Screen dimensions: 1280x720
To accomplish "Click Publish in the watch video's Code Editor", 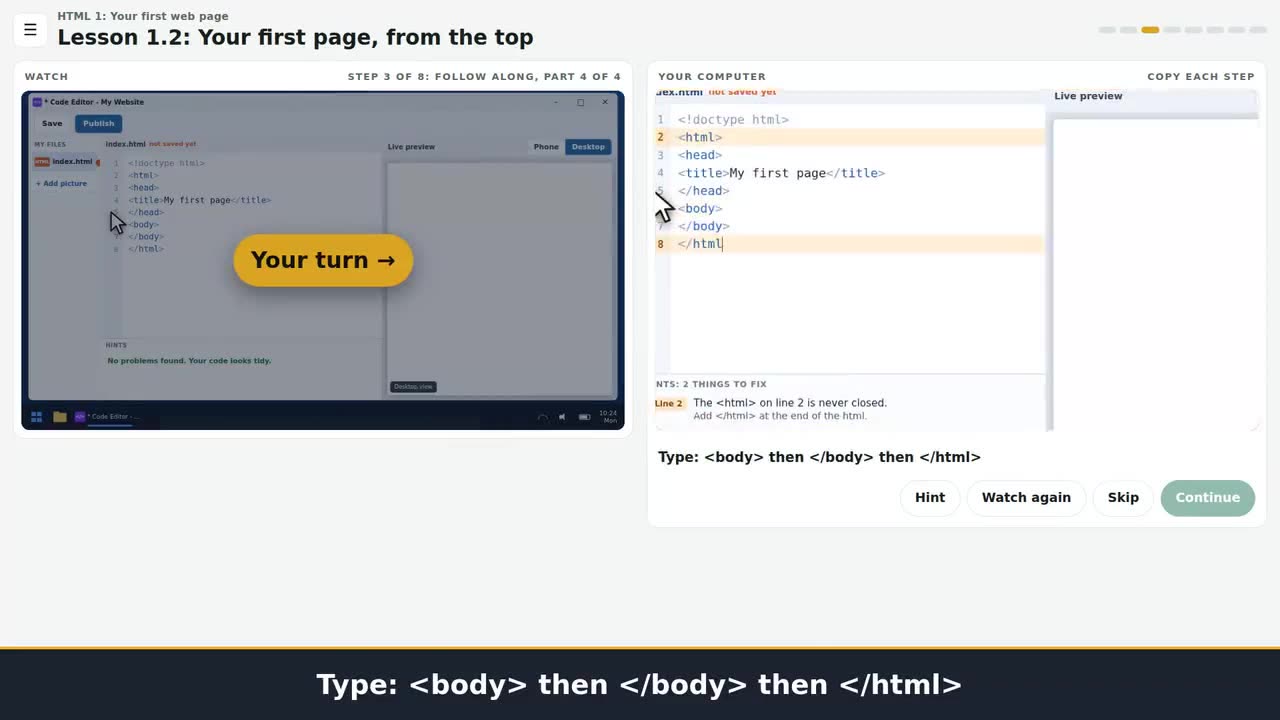I will 98,123.
